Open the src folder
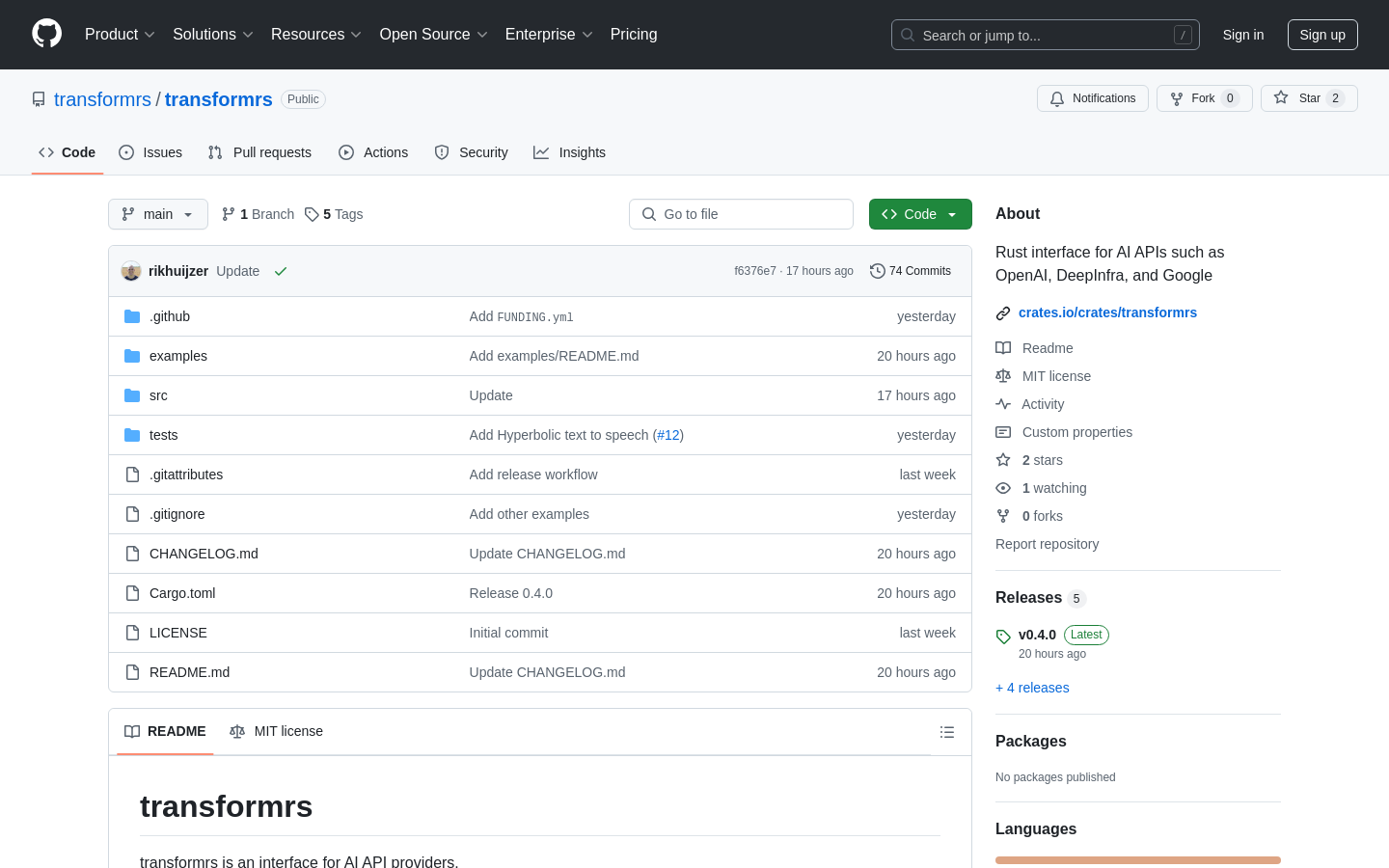1389x868 pixels. point(158,395)
